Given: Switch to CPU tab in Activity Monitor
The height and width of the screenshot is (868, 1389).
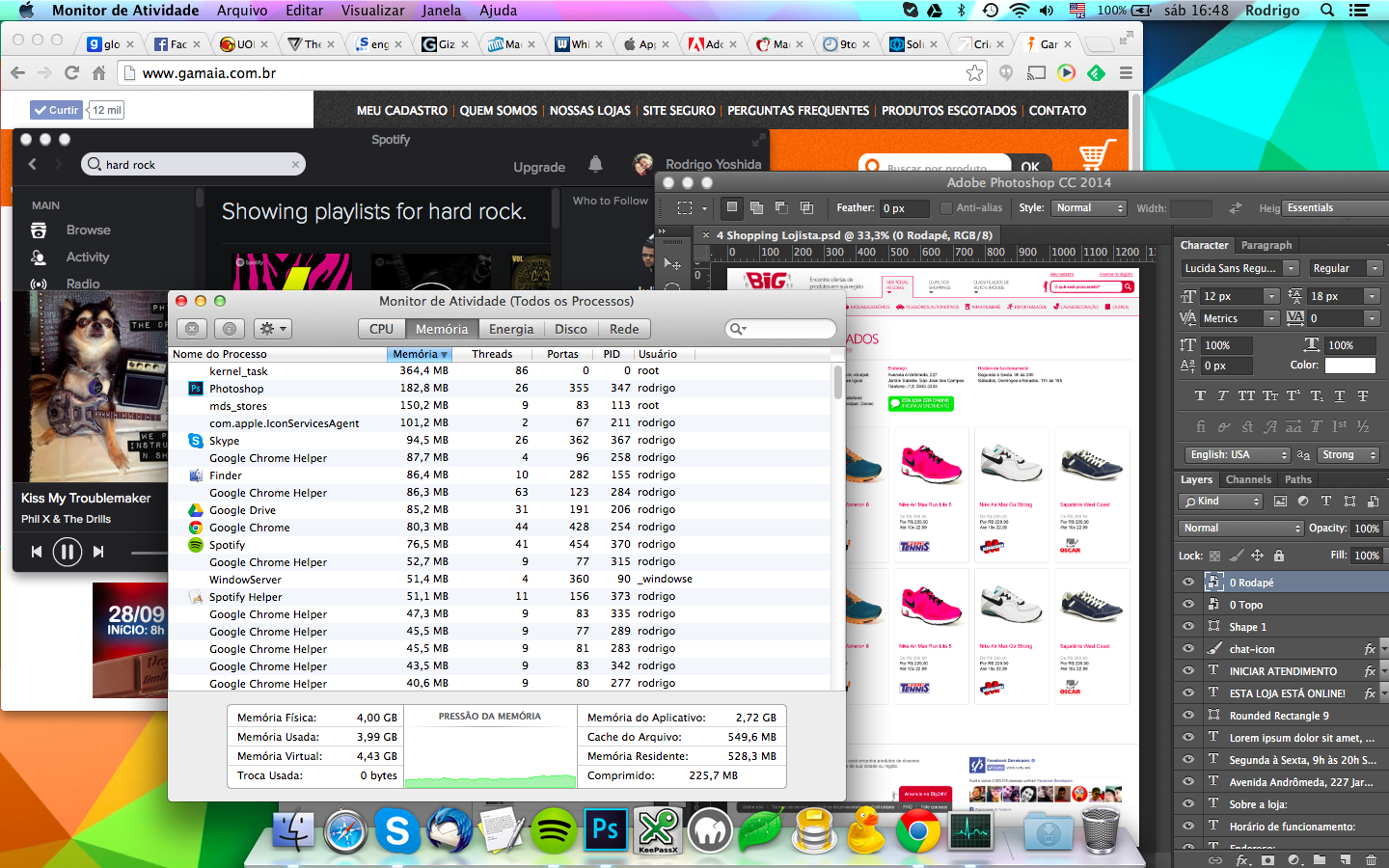Looking at the screenshot, I should pyautogui.click(x=381, y=329).
